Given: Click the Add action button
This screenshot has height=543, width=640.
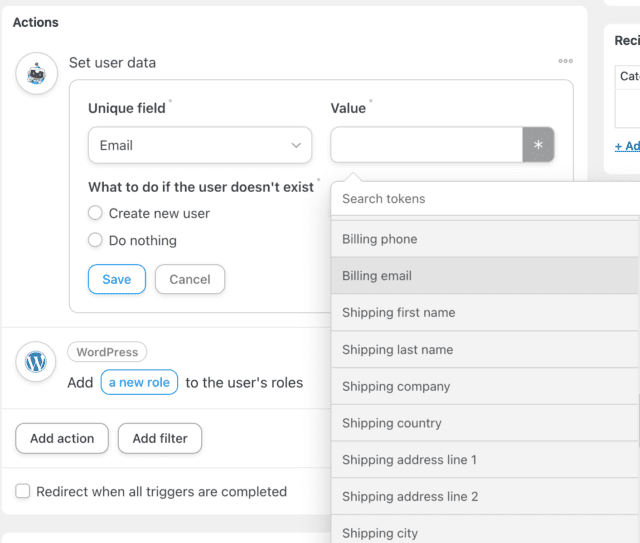Looking at the screenshot, I should (62, 438).
